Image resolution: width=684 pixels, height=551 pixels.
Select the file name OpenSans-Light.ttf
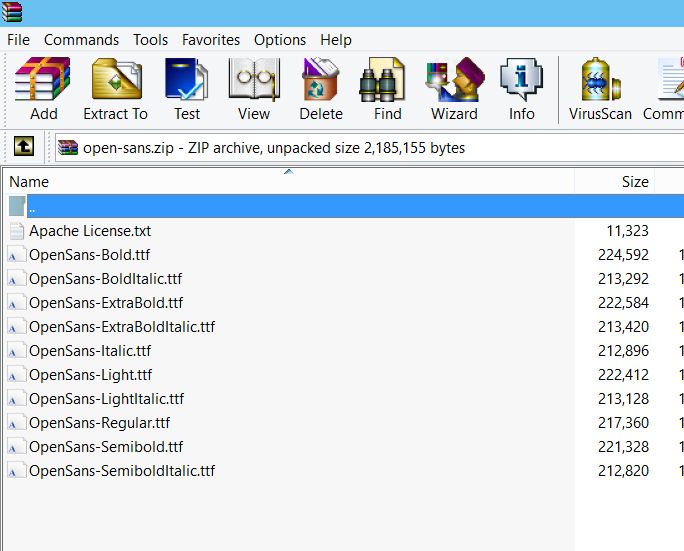91,375
